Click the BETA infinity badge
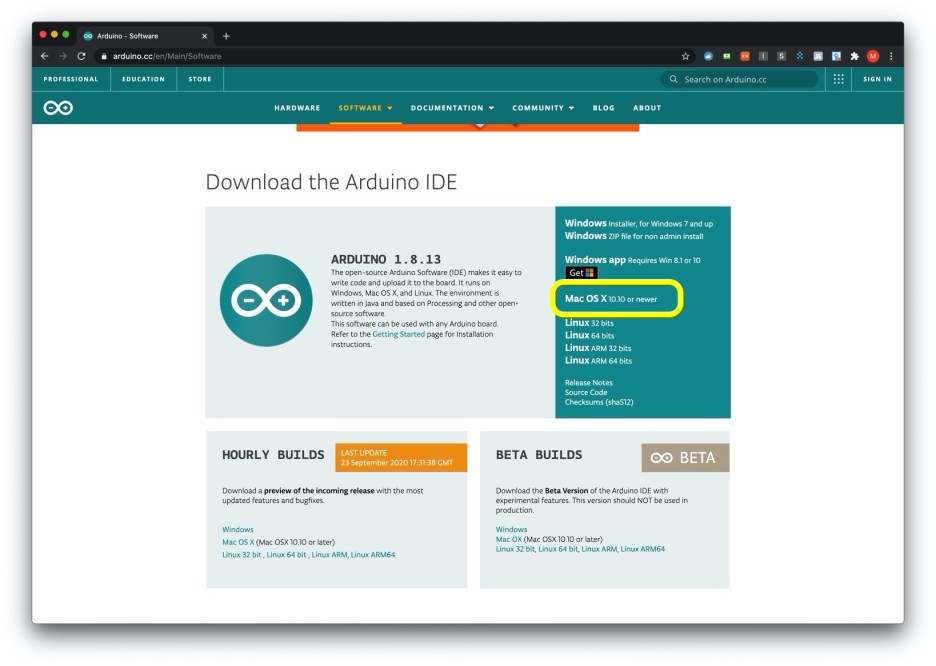Screen dimensions: 936x666 click(x=685, y=458)
